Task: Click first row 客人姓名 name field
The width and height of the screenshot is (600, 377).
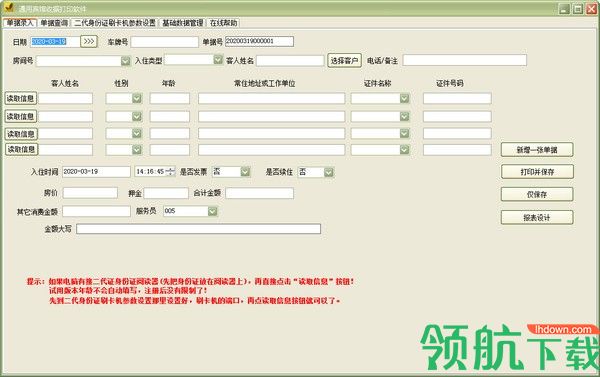Action: pos(65,98)
